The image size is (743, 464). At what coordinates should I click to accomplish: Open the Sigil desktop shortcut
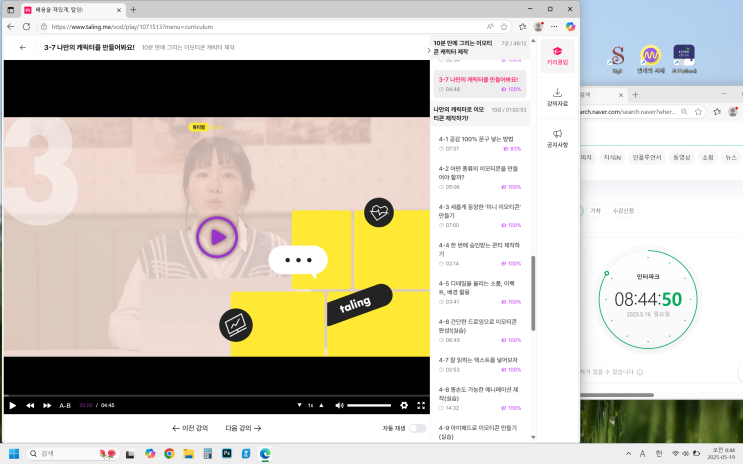(x=617, y=60)
